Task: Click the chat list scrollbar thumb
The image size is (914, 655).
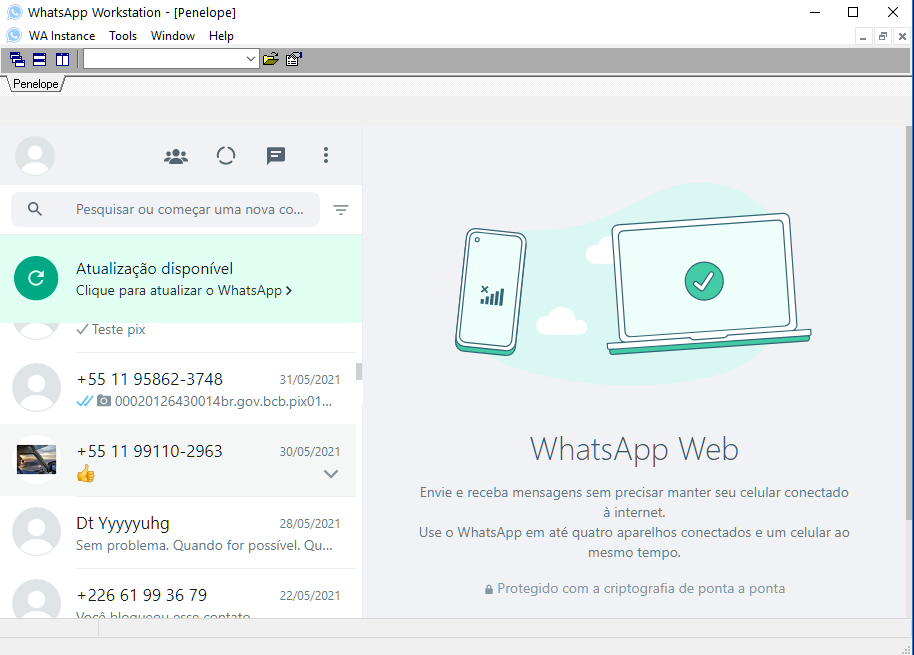Action: point(359,371)
